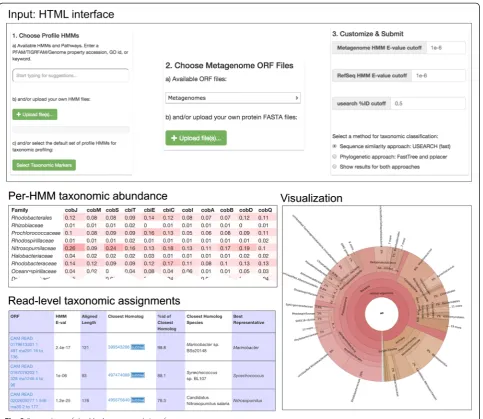The width and height of the screenshot is (483, 419).
Task: Select Phylogenetic approach: FastTree and pplacer radio
Action: [x=335, y=156]
